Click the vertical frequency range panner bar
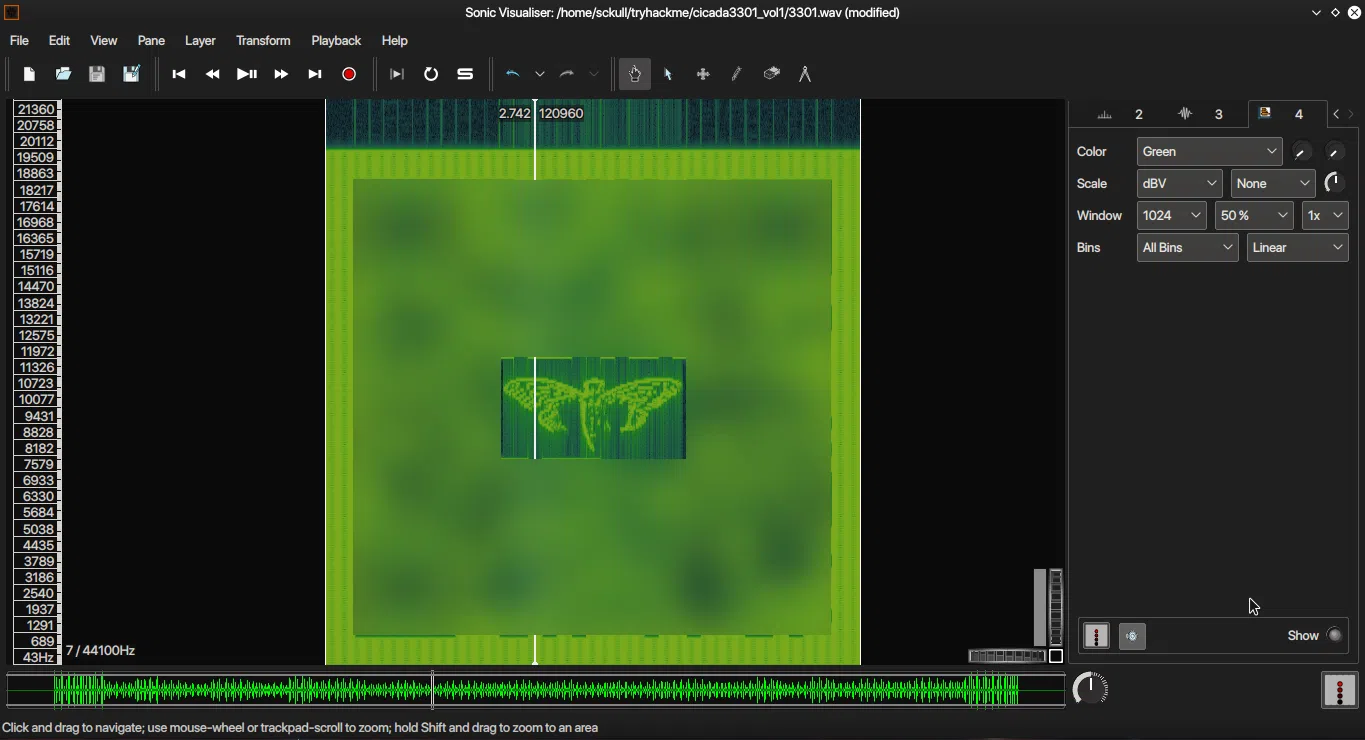1365x740 pixels. coord(1040,607)
